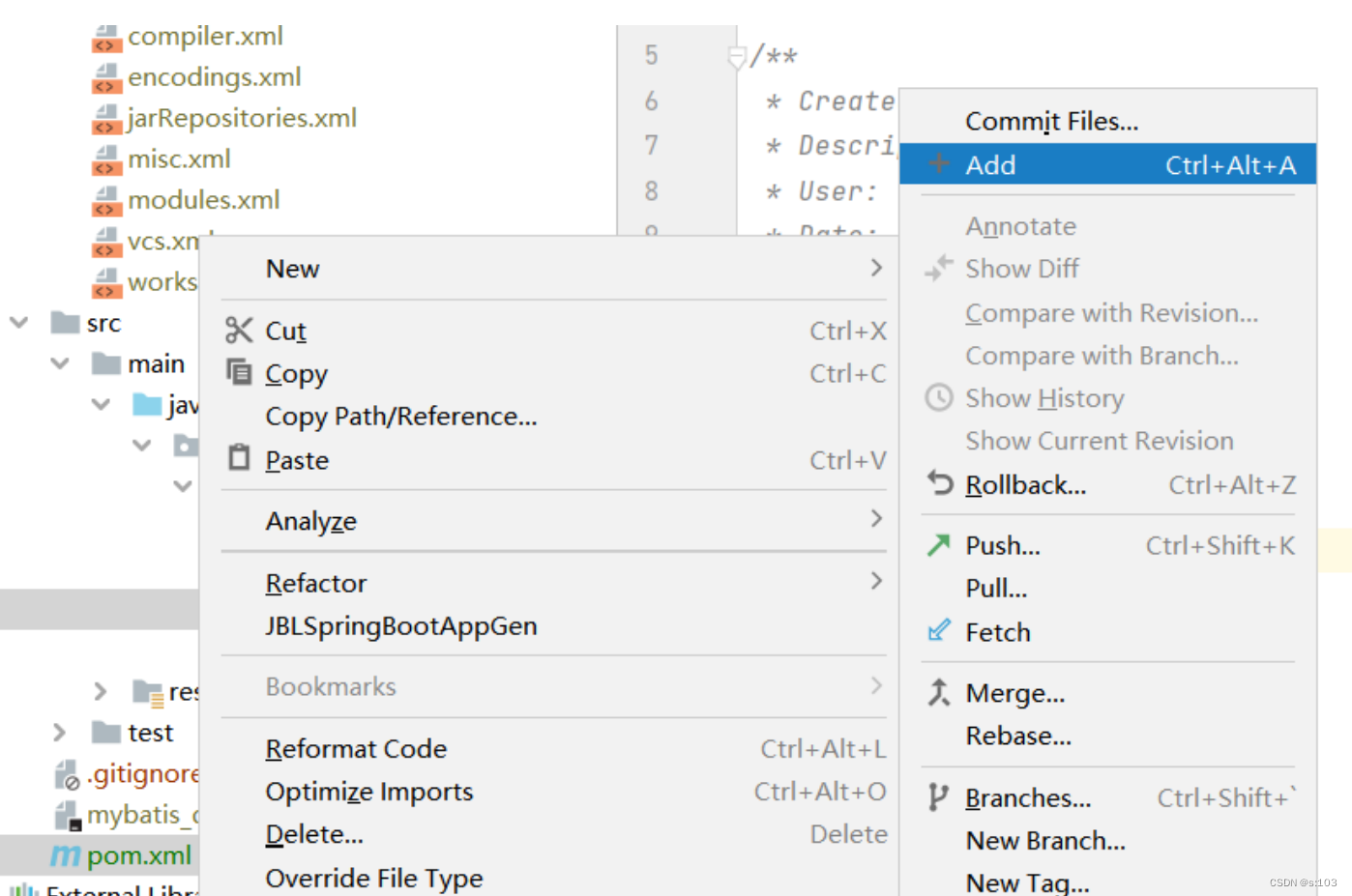The image size is (1352, 896).
Task: Click the Branches icon
Action: 938,796
